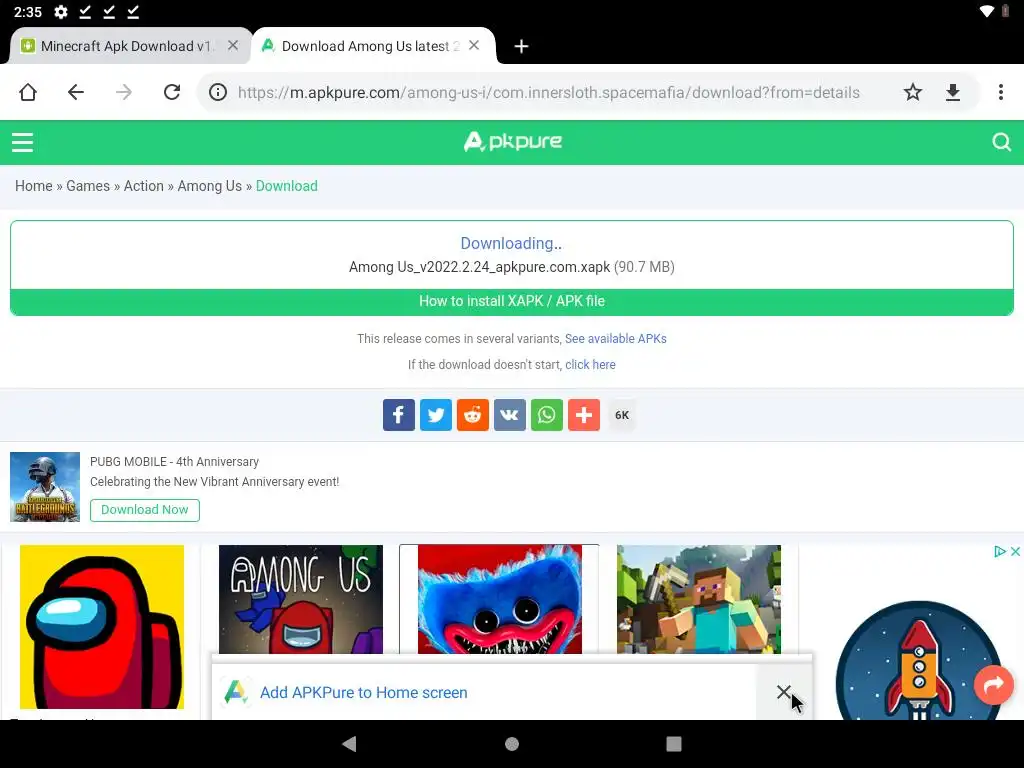The width and height of the screenshot is (1024, 768).
Task: Reload the page with the refresh icon
Action: coord(172,92)
